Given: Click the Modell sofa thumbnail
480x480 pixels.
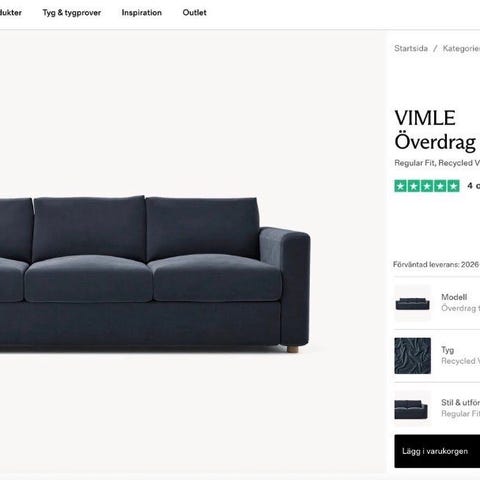Looking at the screenshot, I should 413,303.
